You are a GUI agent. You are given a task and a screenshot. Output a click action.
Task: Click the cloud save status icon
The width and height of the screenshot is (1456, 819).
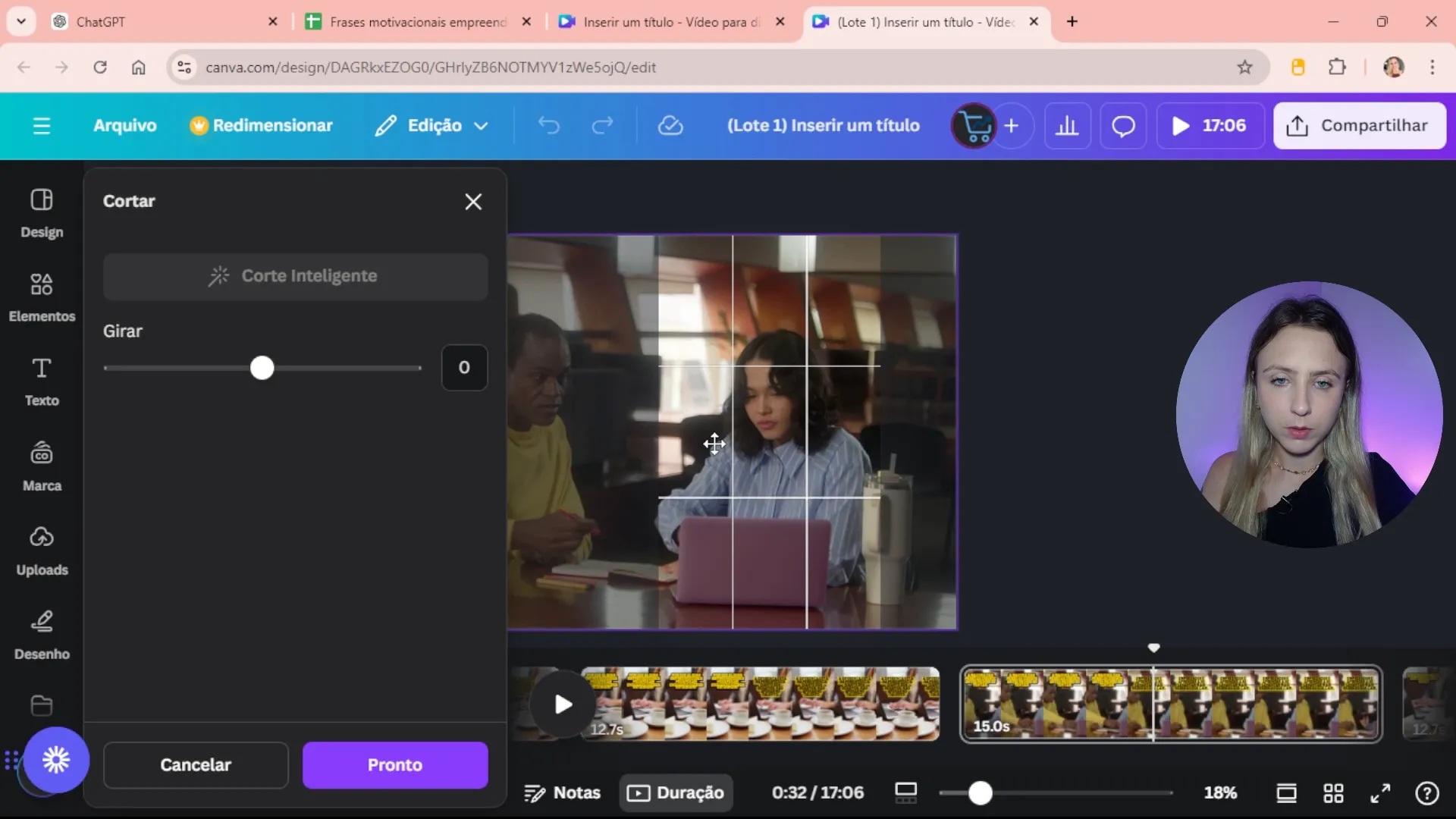click(x=670, y=126)
